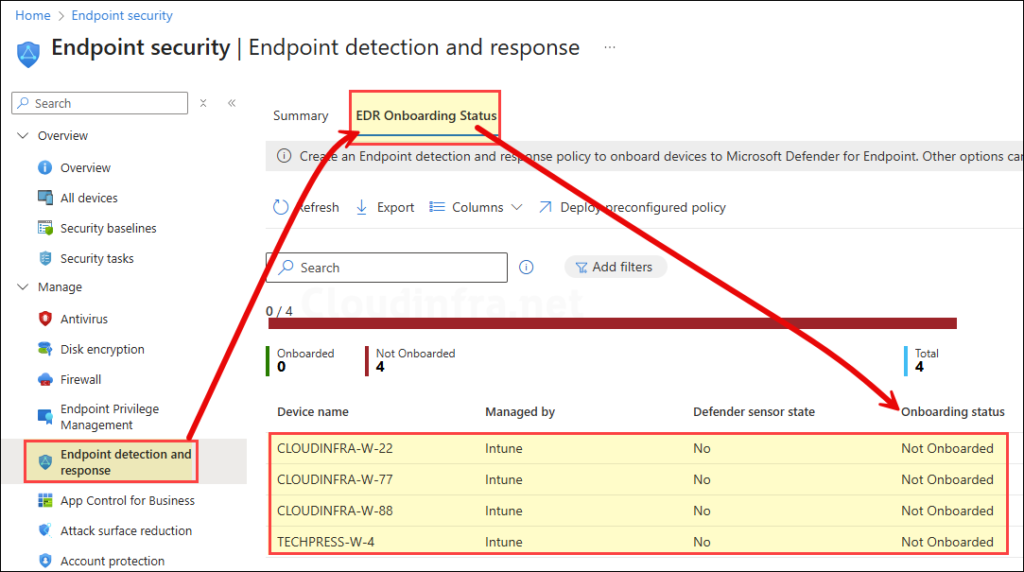This screenshot has height=572, width=1024.
Task: Click in the device table Search field
Action: point(387,268)
